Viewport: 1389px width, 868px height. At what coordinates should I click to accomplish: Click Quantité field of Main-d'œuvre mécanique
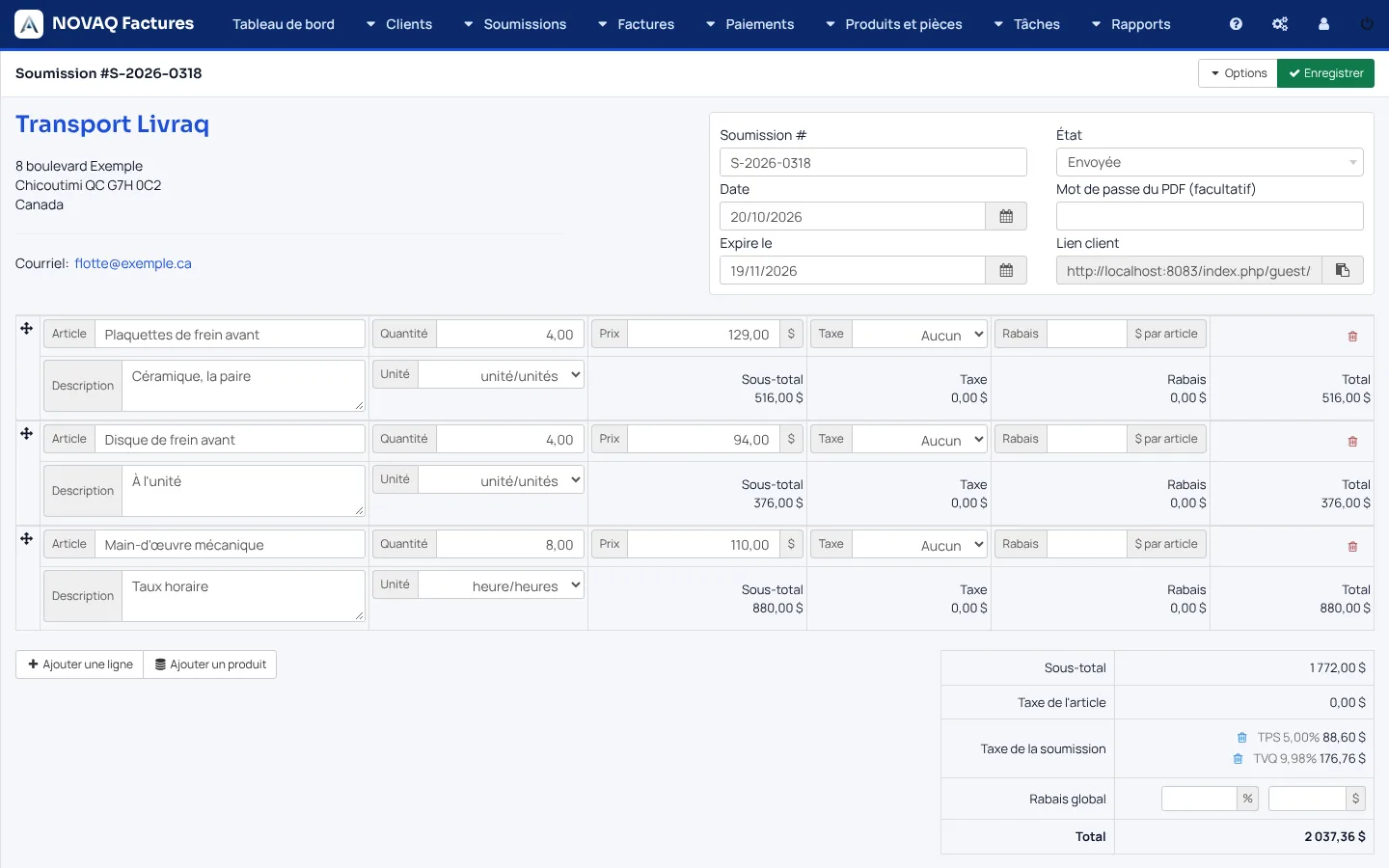point(510,544)
